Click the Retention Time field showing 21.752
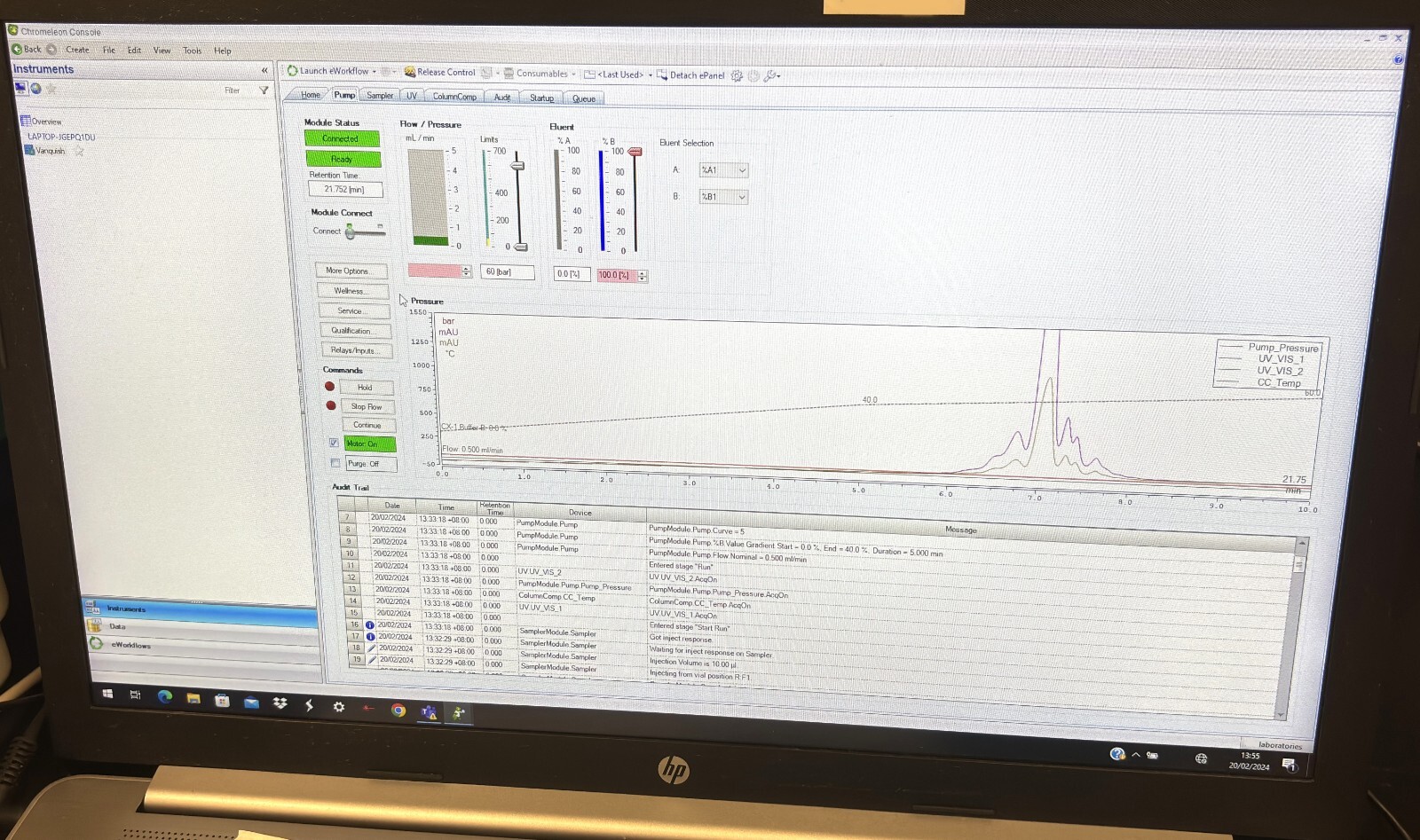This screenshot has height=840, width=1420. tap(343, 189)
